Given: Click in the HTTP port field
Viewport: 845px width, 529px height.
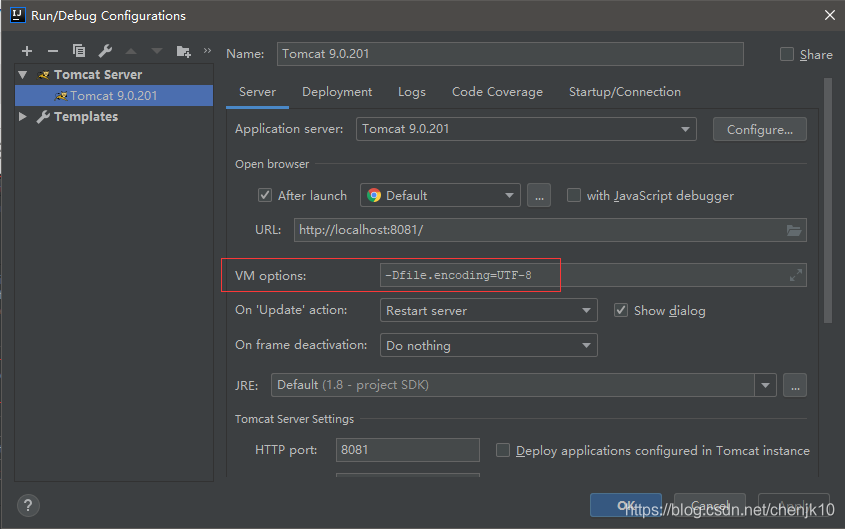Looking at the screenshot, I should [x=407, y=450].
